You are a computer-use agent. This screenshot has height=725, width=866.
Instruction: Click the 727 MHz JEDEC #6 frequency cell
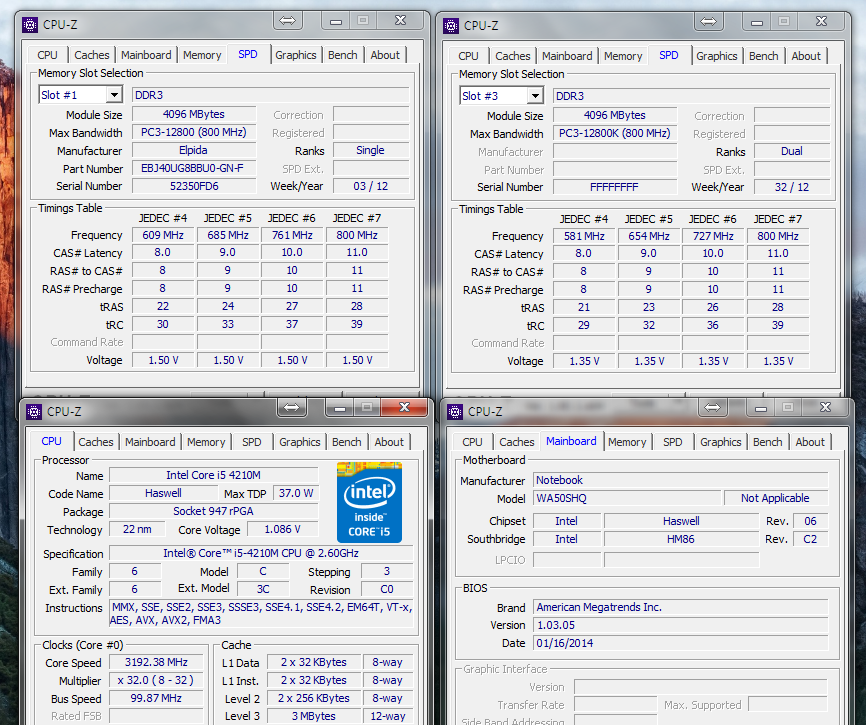713,236
